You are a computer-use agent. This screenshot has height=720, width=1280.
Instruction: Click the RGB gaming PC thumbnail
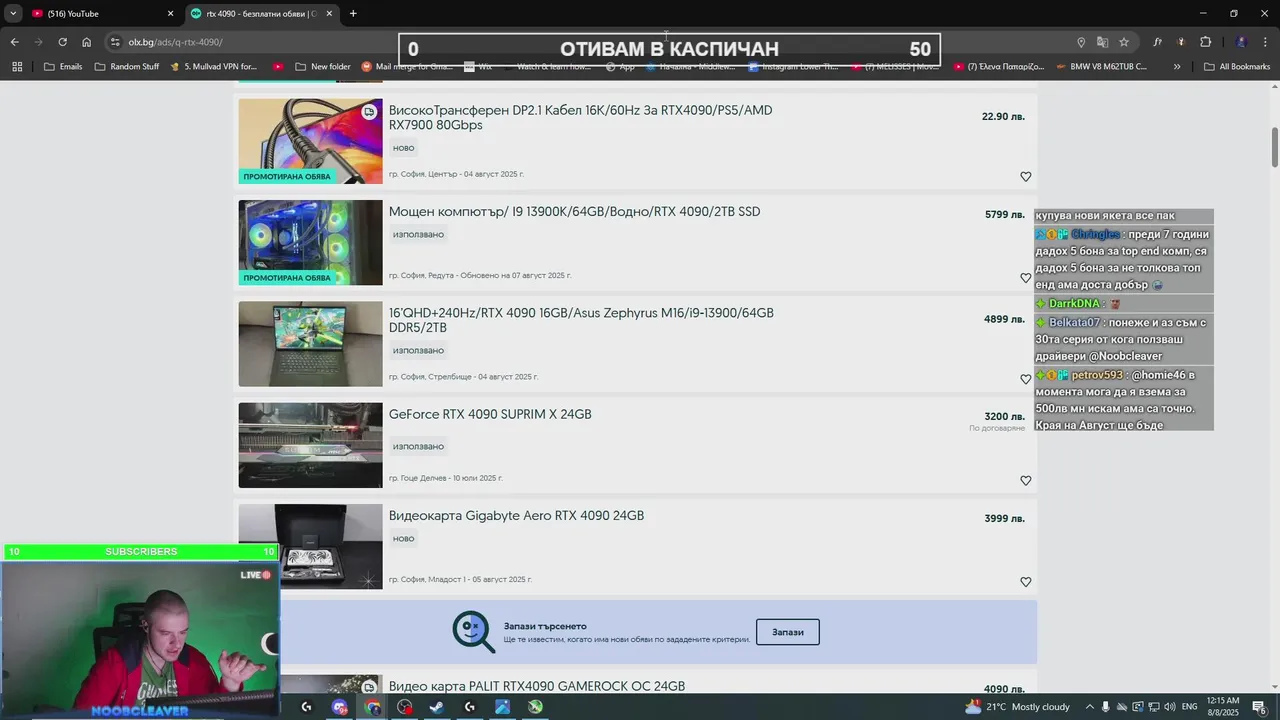[x=310, y=242]
